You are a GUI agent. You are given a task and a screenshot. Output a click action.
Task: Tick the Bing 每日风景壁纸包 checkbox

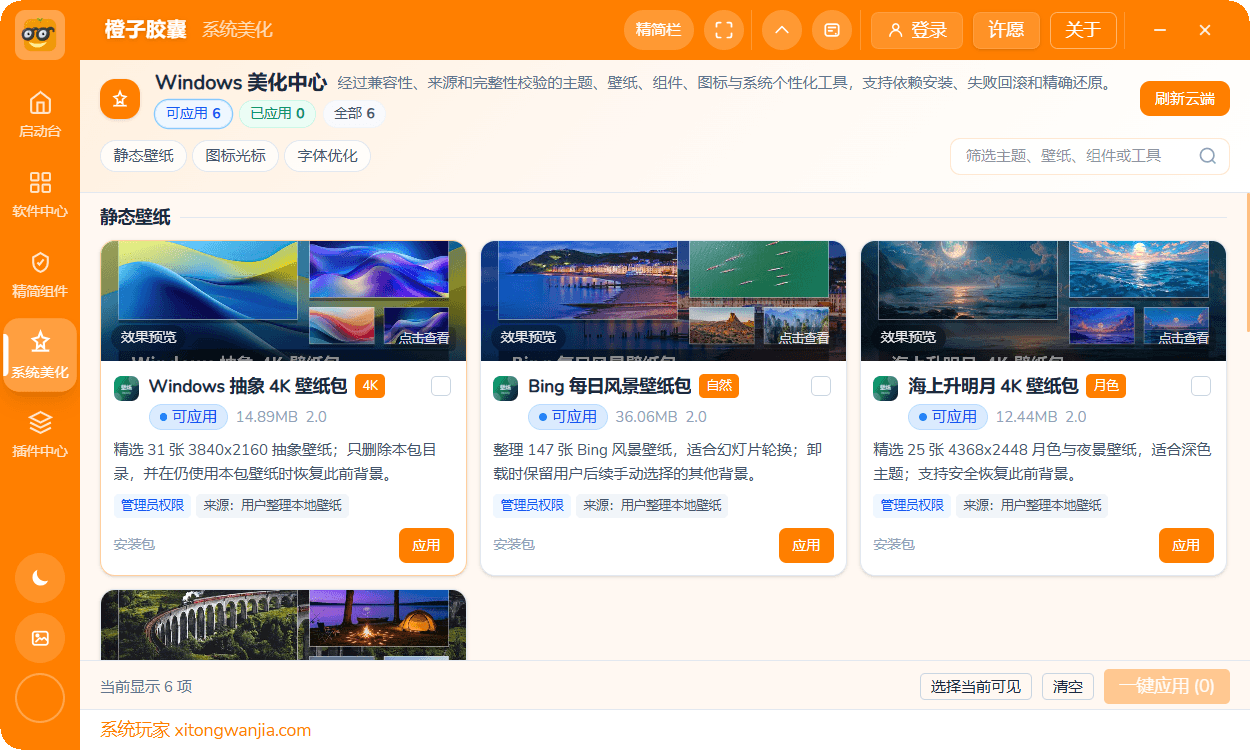pyautogui.click(x=821, y=386)
